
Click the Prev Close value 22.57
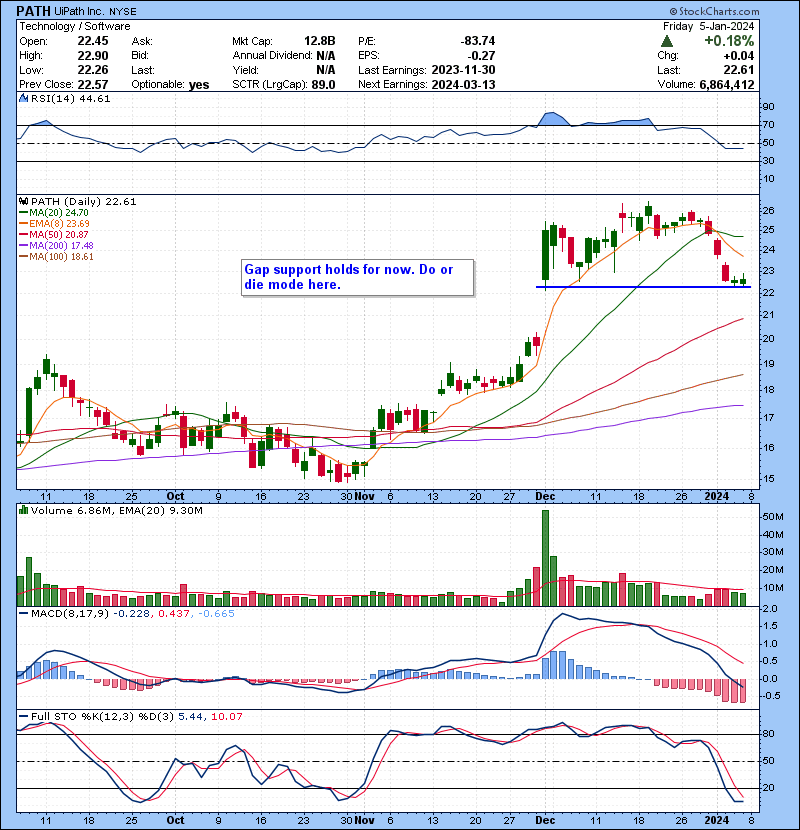point(93,85)
